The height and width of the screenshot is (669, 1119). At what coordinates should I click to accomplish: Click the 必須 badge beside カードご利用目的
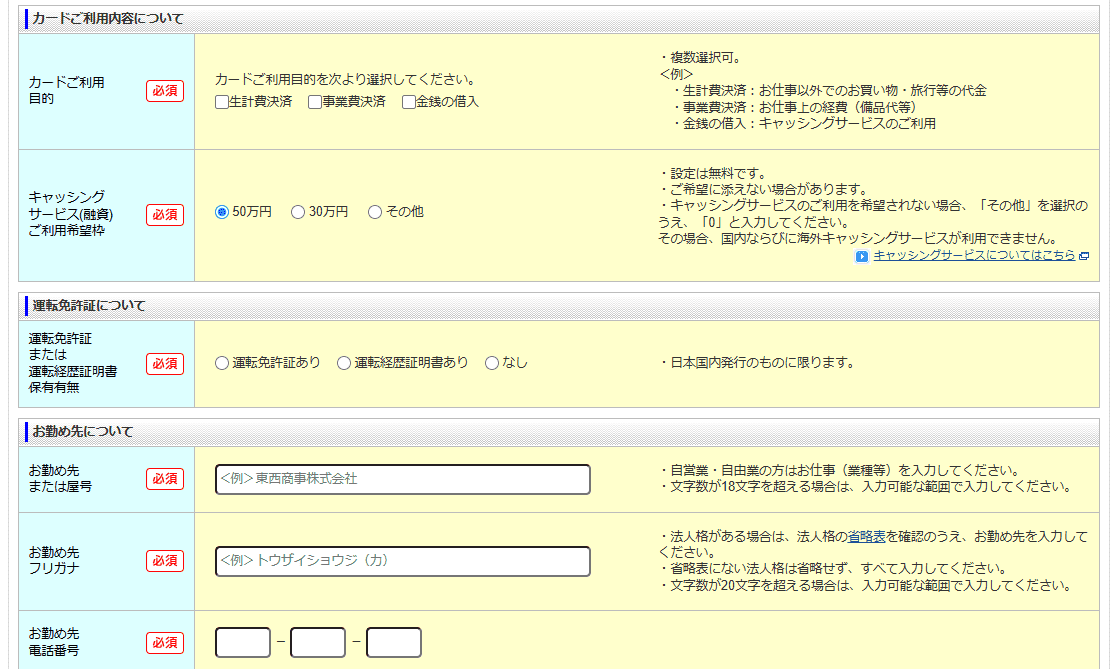coord(166,90)
